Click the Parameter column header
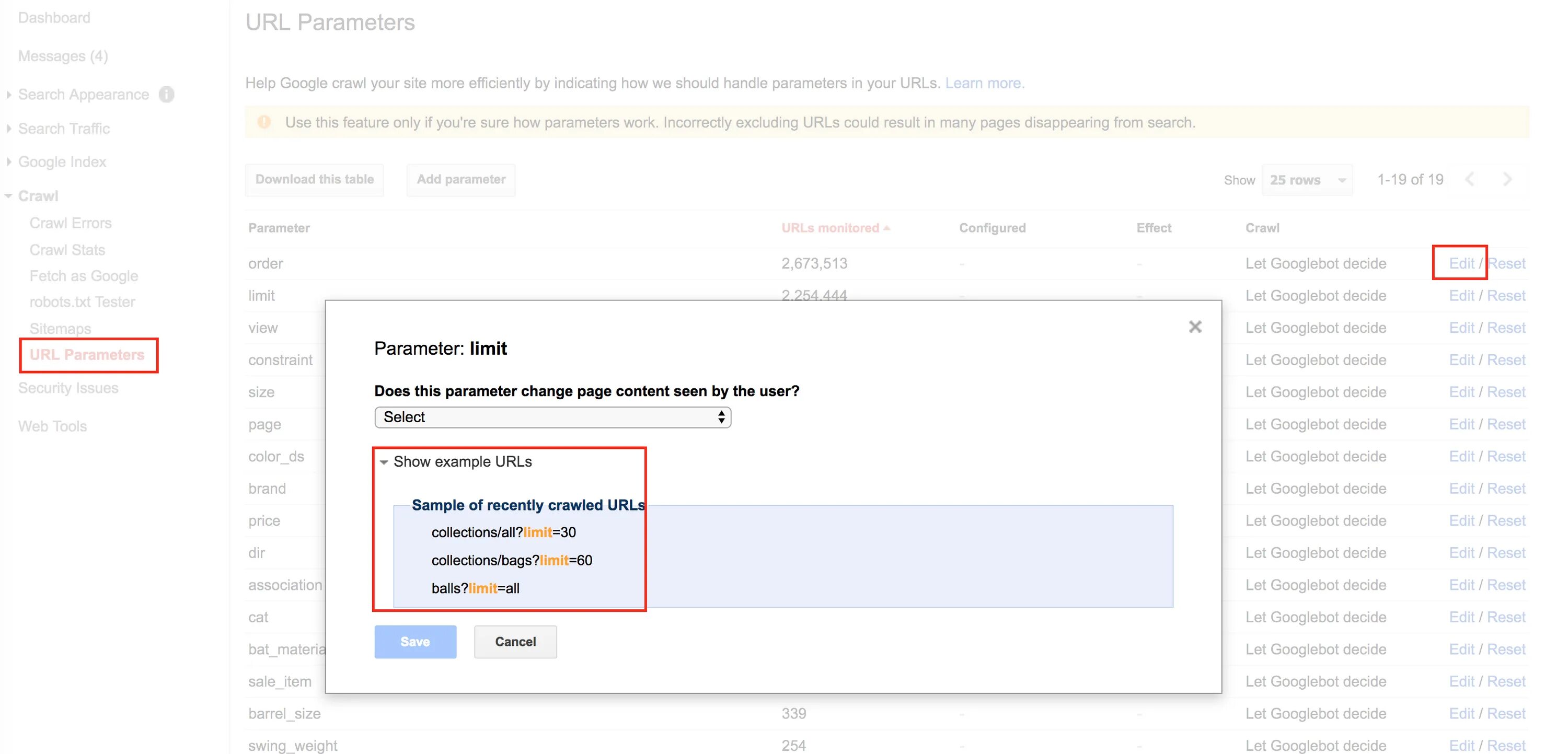The image size is (1568, 754). point(279,228)
